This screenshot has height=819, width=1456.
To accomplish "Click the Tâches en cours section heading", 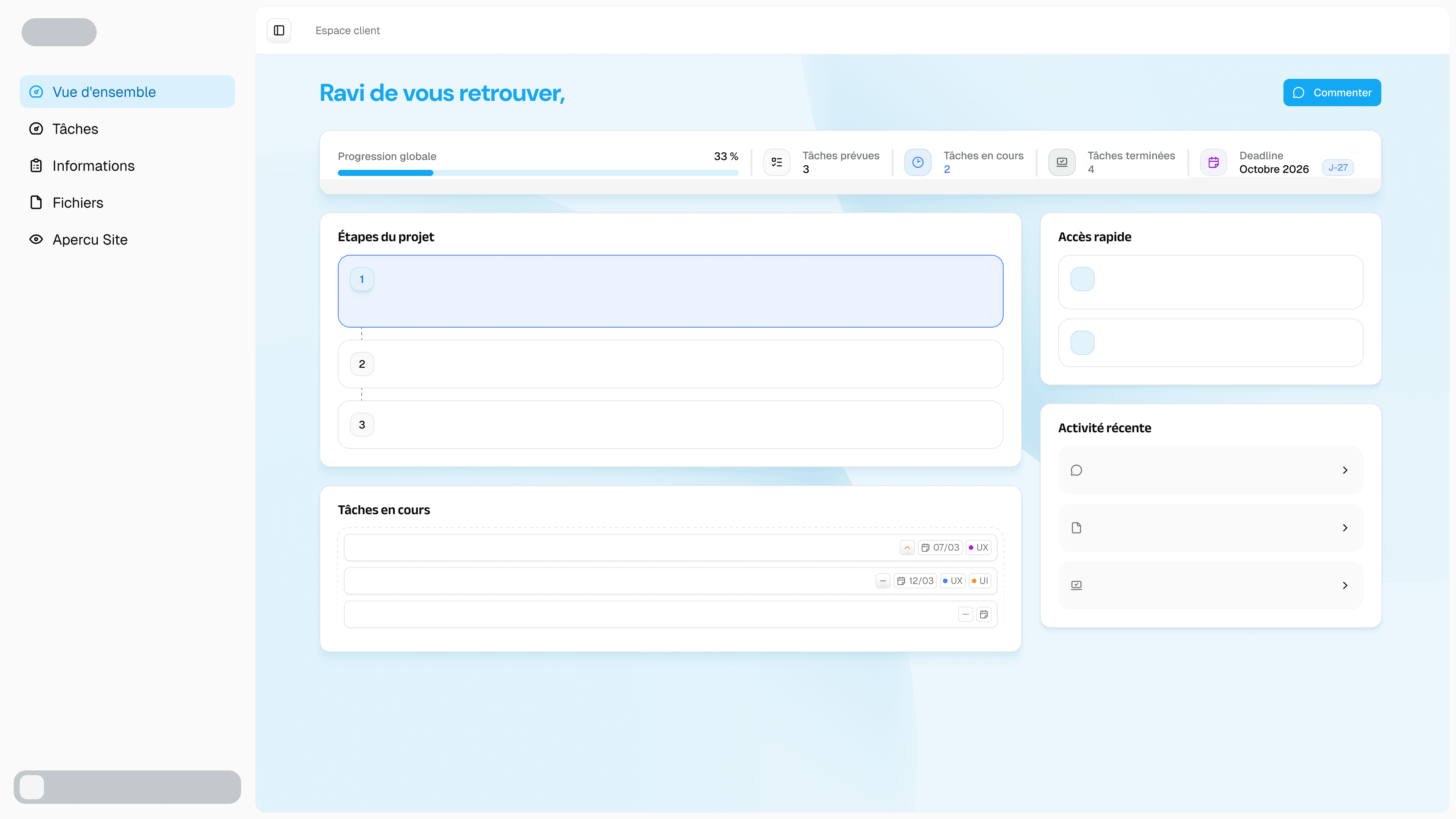I will [x=384, y=510].
